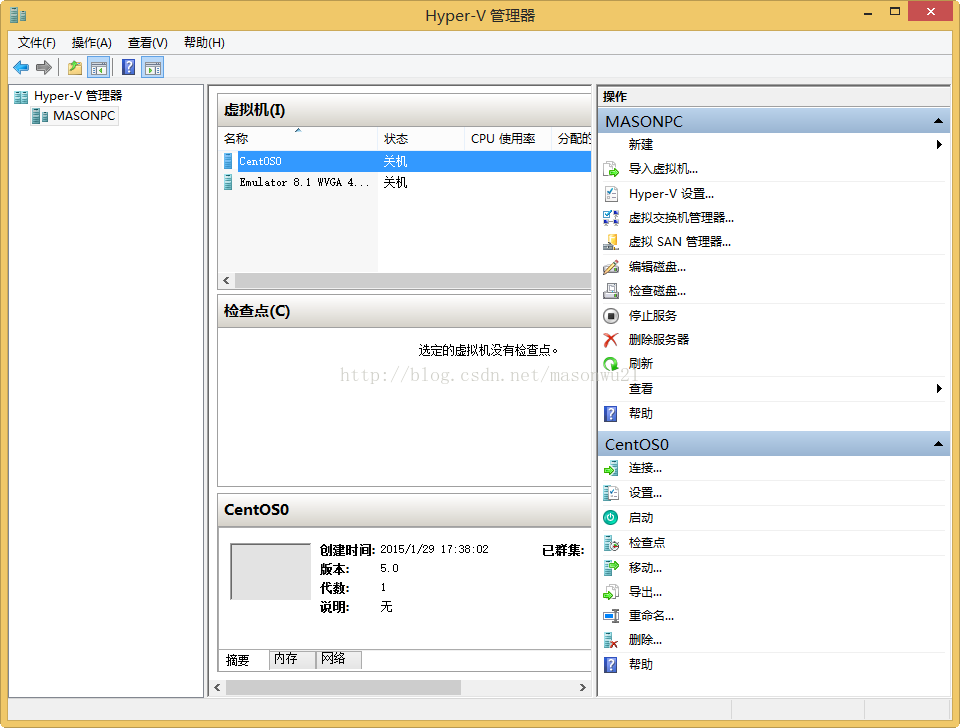Open the 查看(V) menu
The image size is (960, 728).
(148, 43)
